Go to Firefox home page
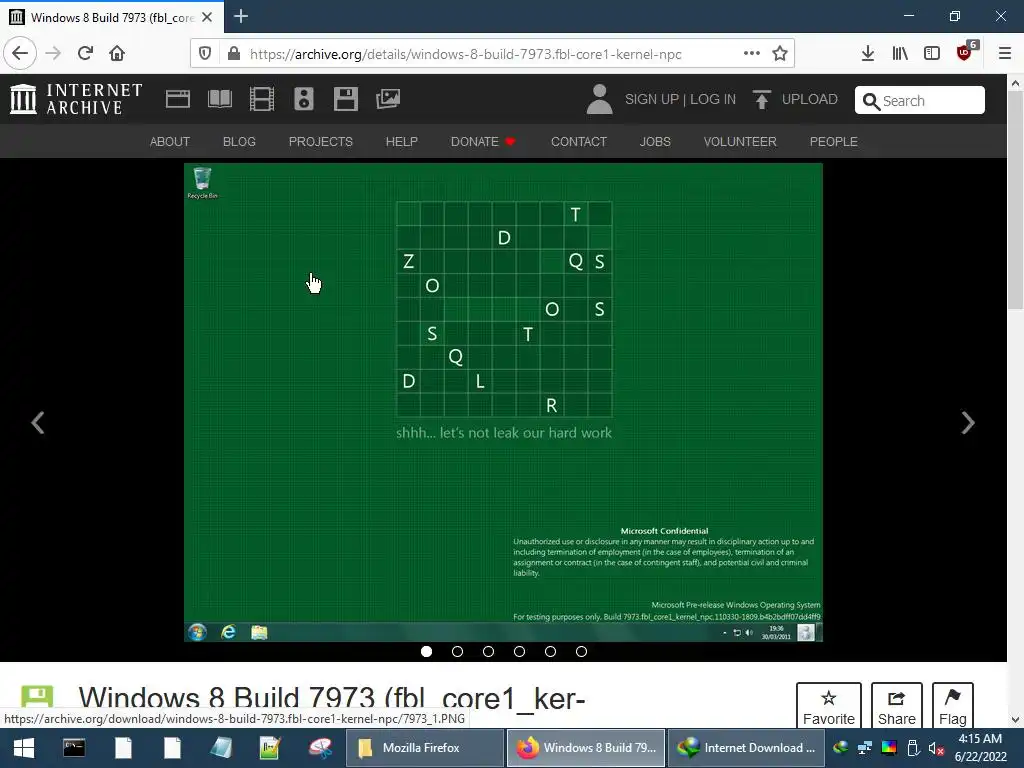 117,54
